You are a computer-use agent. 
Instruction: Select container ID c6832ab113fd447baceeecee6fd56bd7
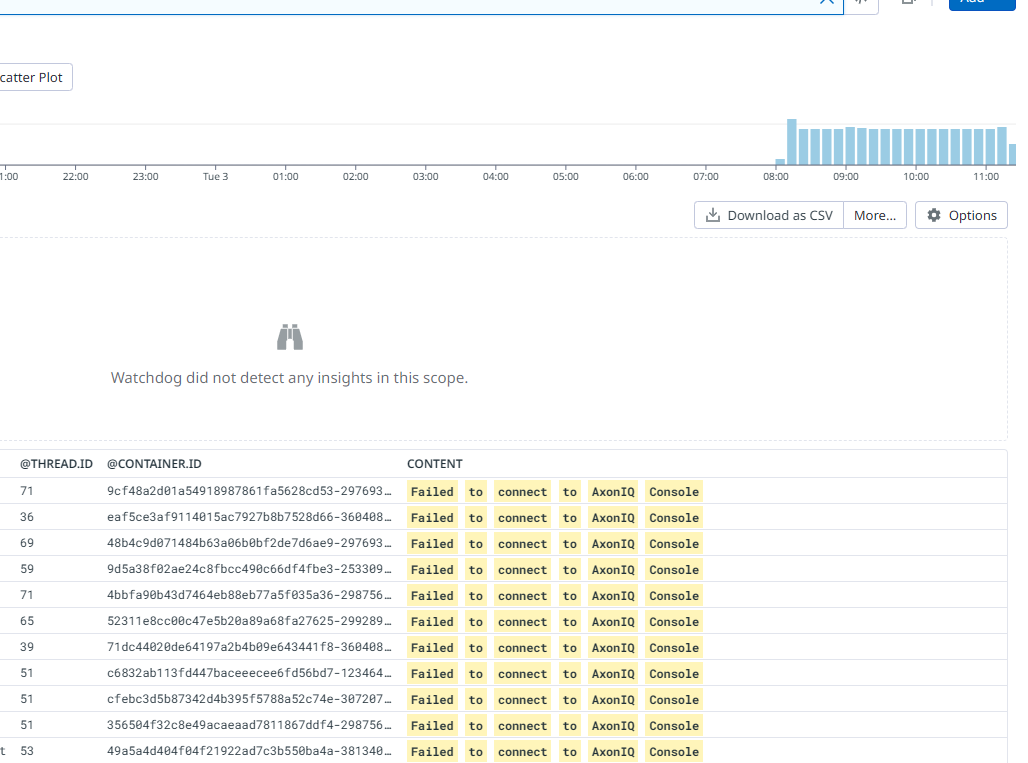[x=249, y=673]
